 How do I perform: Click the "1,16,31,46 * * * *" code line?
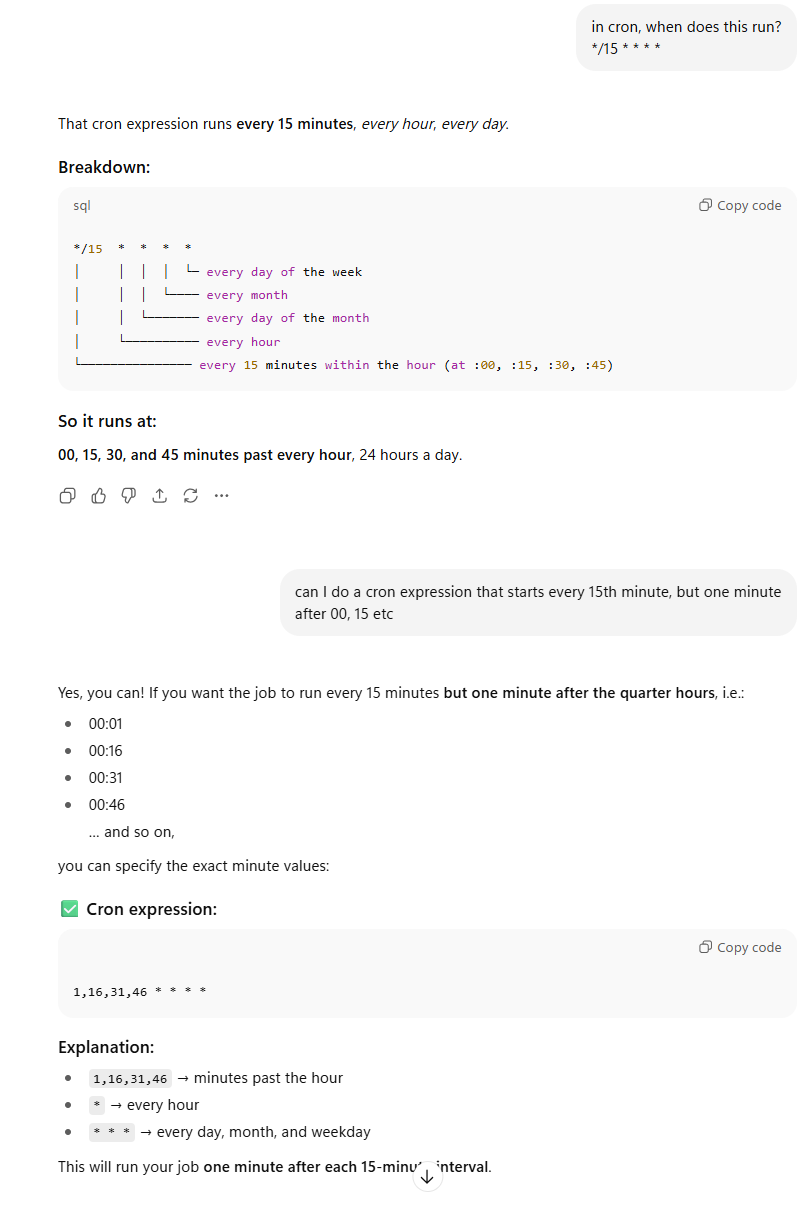[x=140, y=992]
